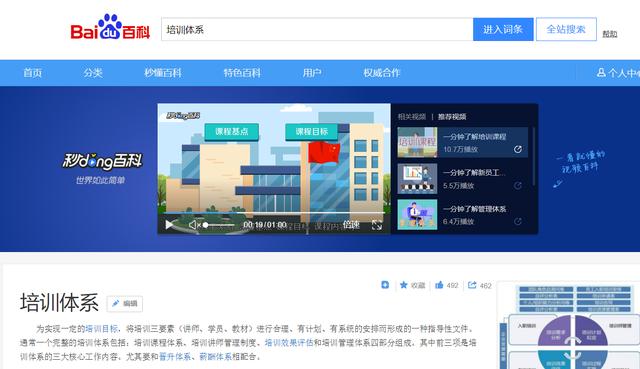The height and width of the screenshot is (369, 640).
Task: Share icon on 一分钟了解管理体系 row
Action: [x=518, y=222]
